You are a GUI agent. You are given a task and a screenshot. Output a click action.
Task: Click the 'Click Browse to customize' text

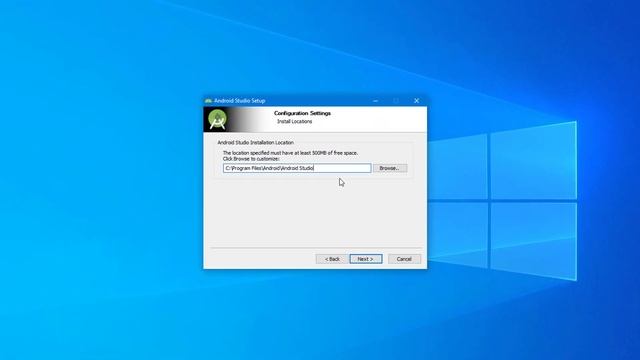pos(251,158)
